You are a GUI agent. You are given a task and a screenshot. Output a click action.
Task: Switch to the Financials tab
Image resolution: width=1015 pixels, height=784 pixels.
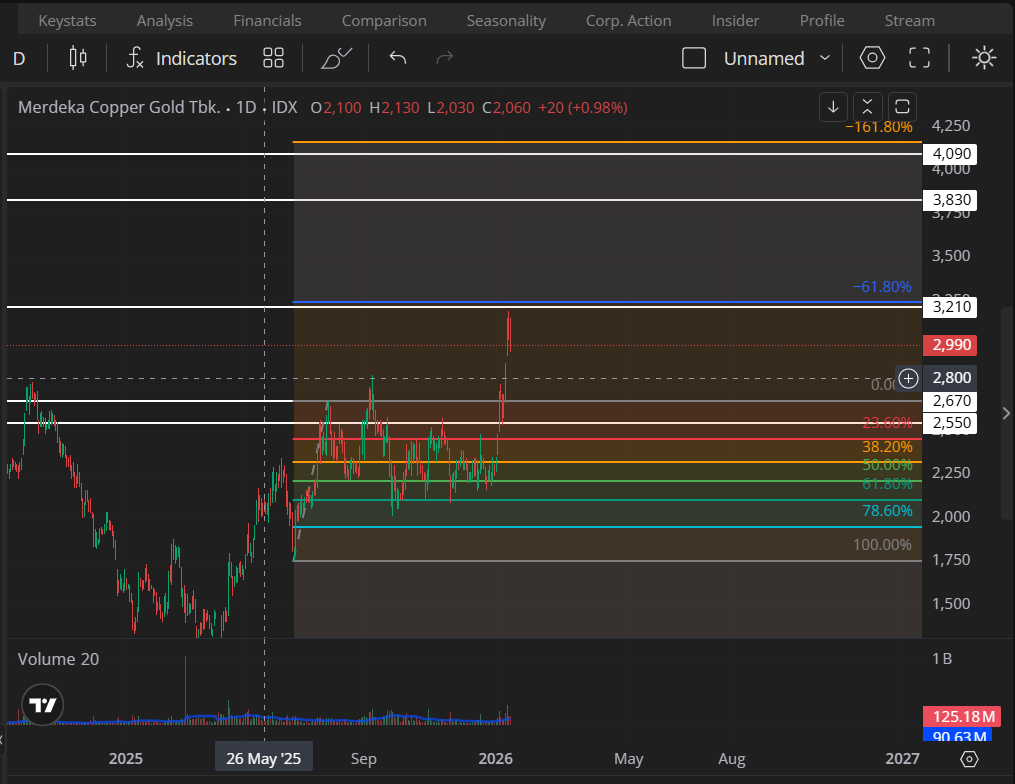click(267, 20)
